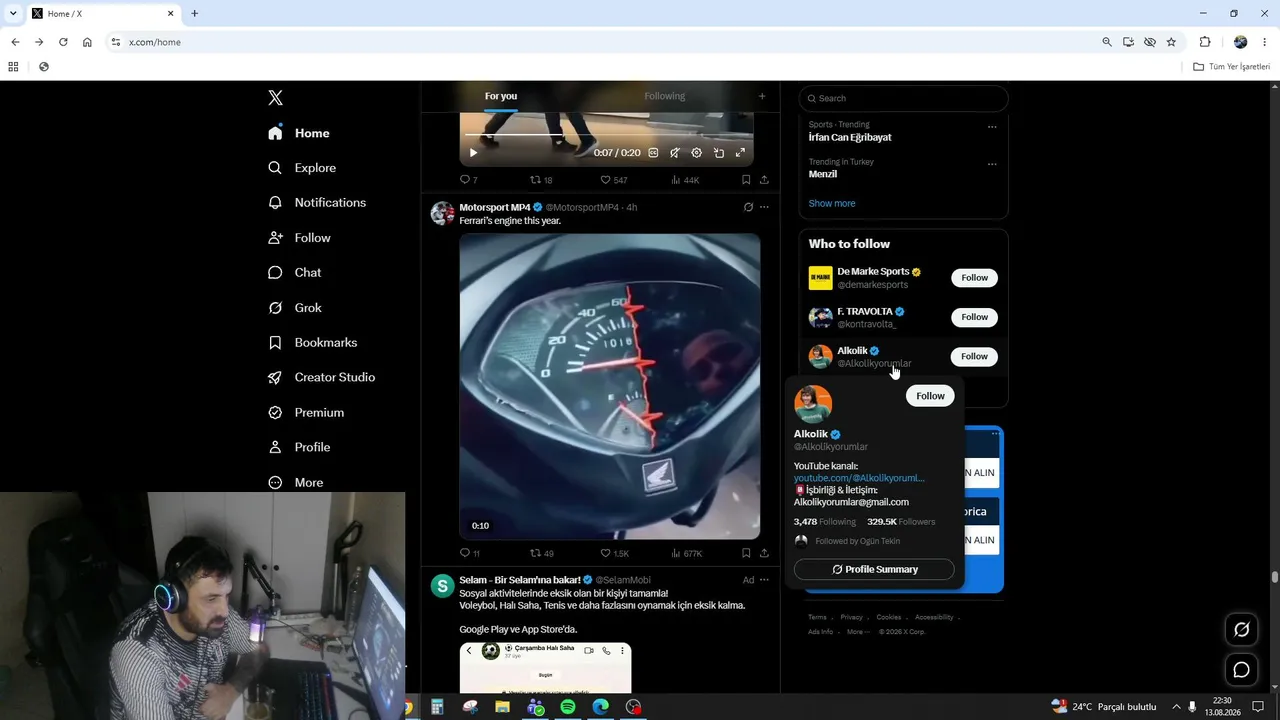This screenshot has width=1280, height=720.
Task: Follow Alkolik in the Who to follow list
Action: pyautogui.click(x=974, y=356)
